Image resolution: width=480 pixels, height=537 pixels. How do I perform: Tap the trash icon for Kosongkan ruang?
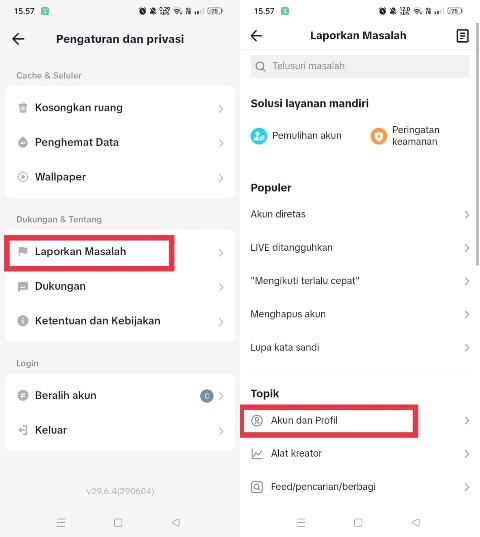click(x=23, y=108)
